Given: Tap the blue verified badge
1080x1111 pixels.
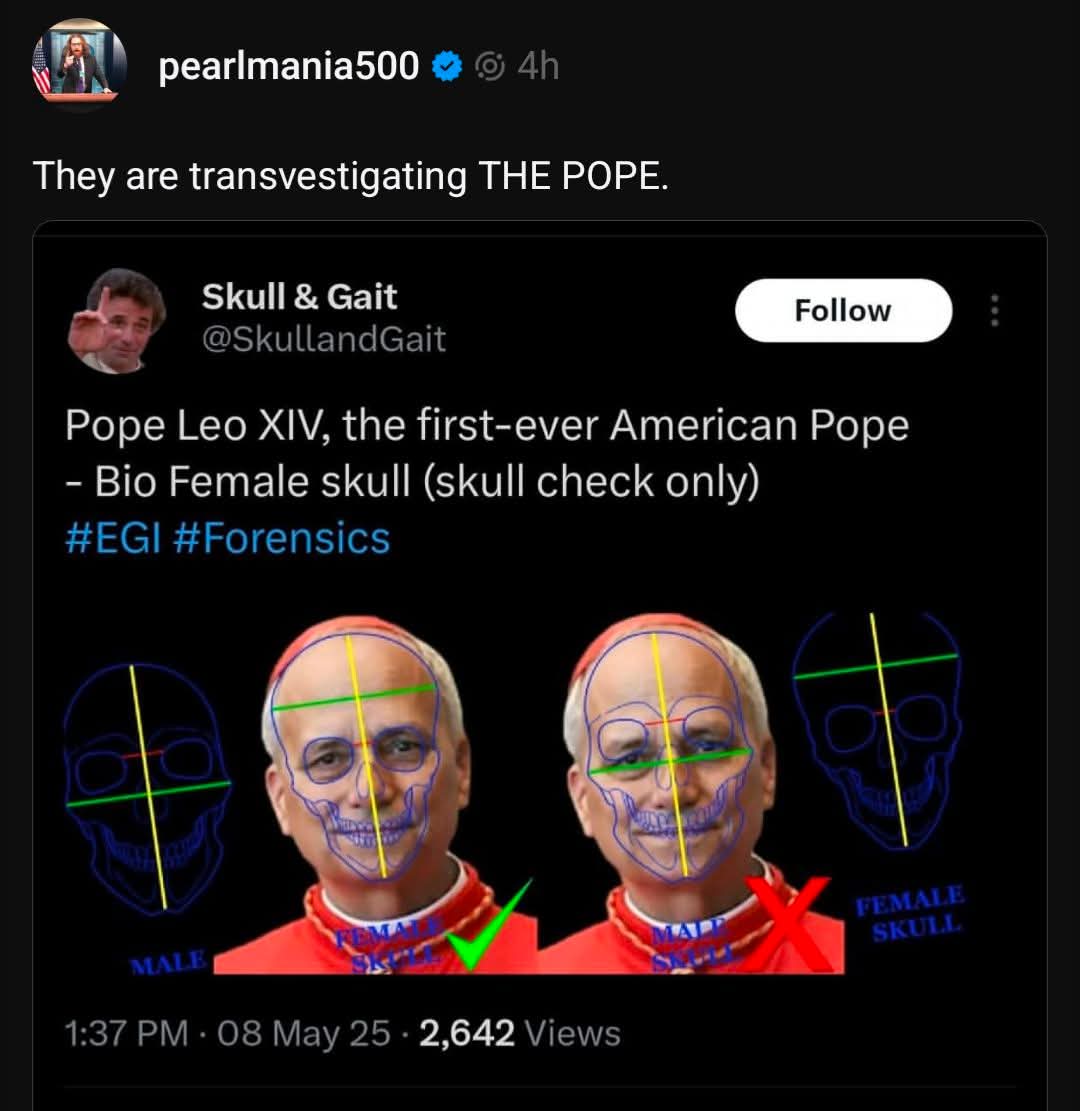Looking at the screenshot, I should tap(447, 67).
